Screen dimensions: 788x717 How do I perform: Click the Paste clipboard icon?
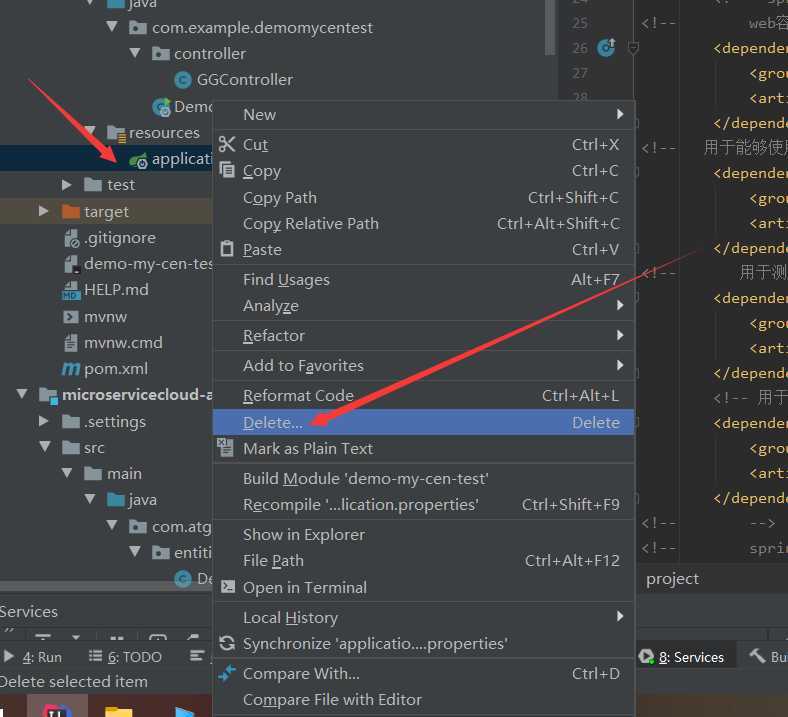227,249
